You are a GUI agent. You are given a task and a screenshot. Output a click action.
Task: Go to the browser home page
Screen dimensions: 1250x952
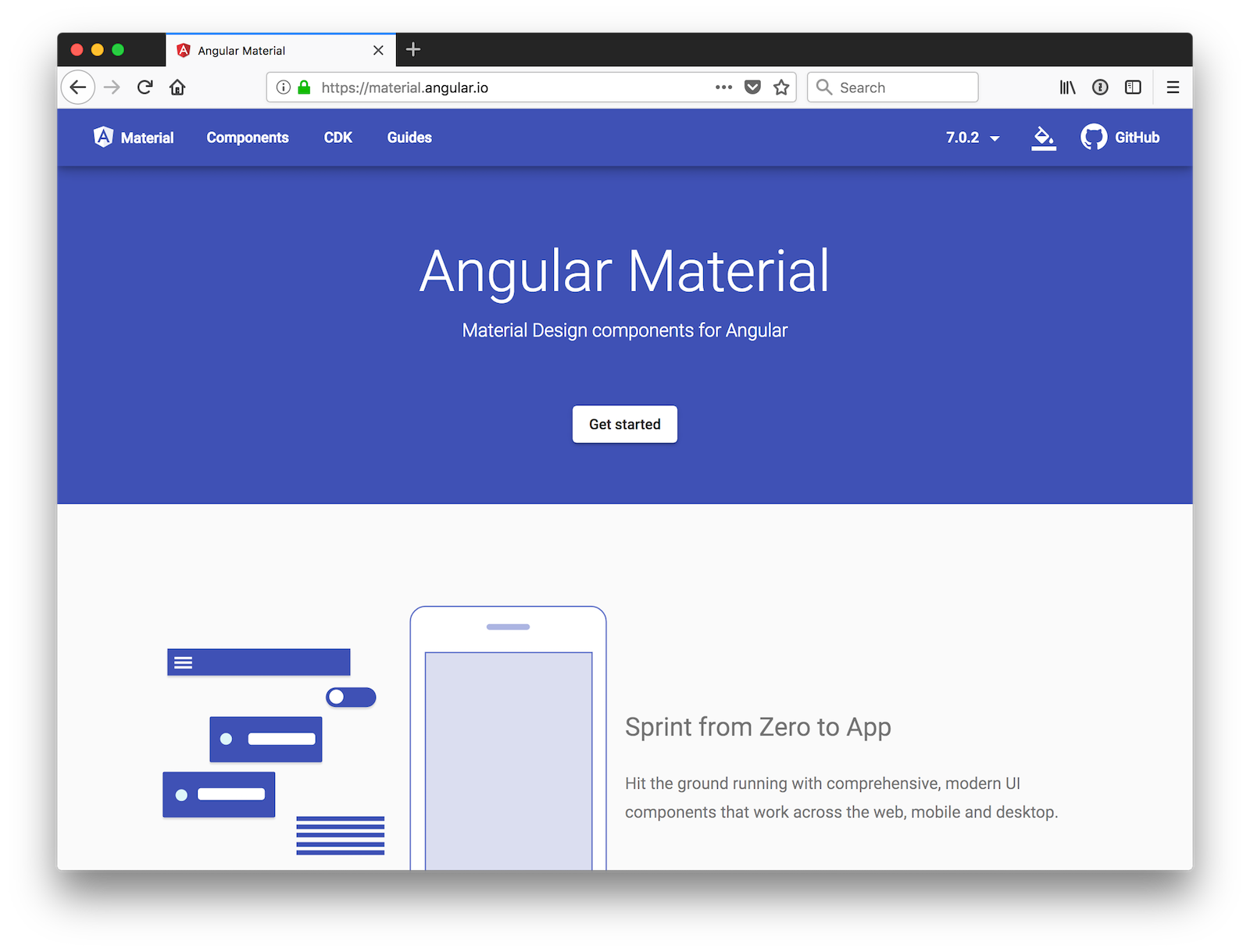[177, 87]
